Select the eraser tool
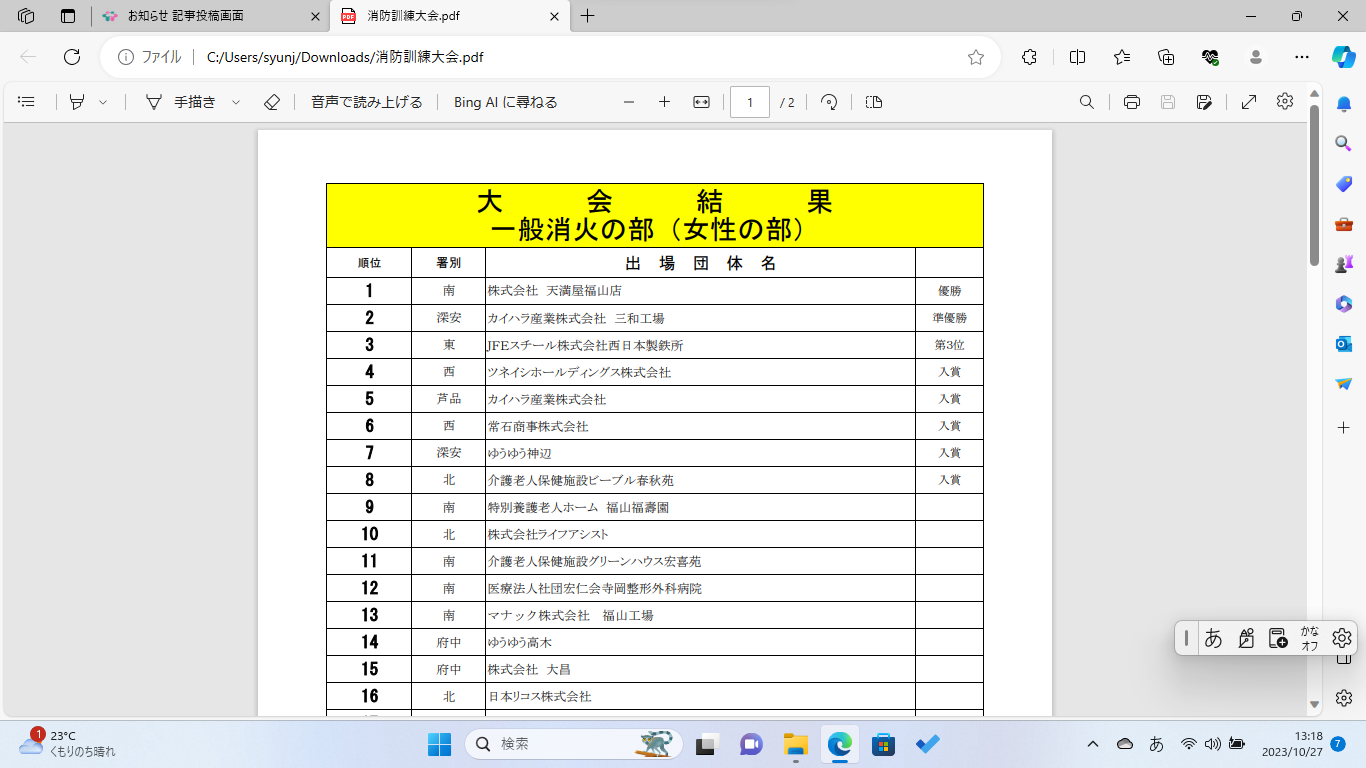This screenshot has width=1366, height=768. 272,102
